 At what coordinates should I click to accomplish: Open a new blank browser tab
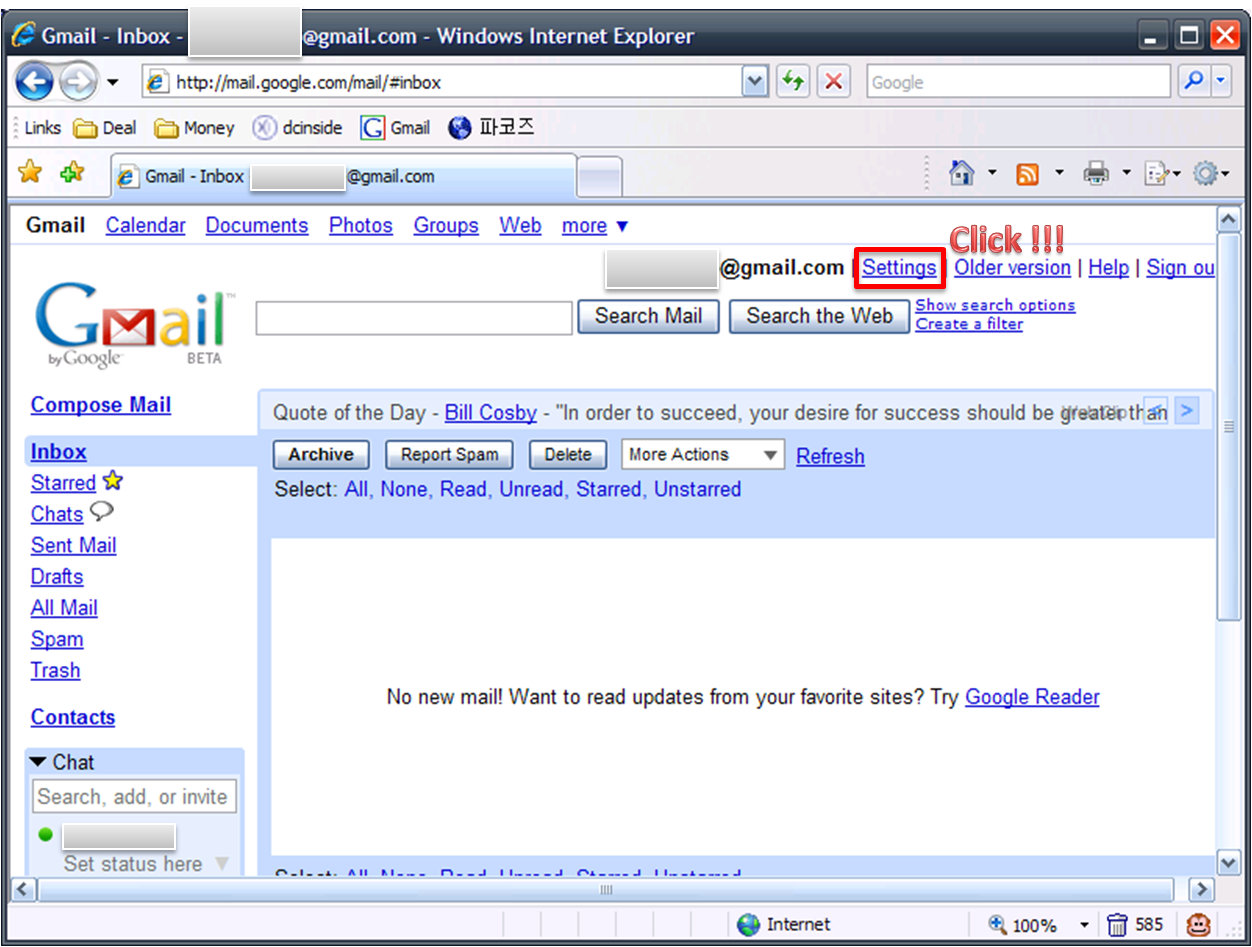(x=600, y=178)
